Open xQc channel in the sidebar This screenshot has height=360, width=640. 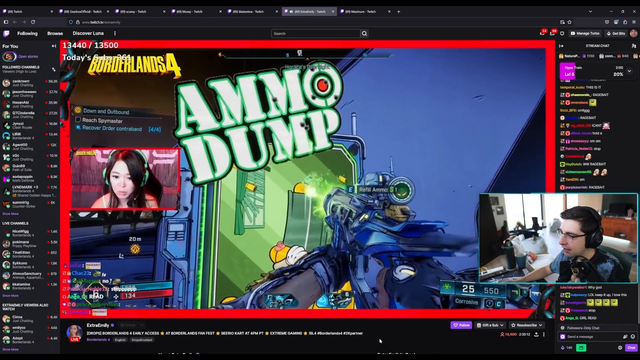pyautogui.click(x=30, y=158)
